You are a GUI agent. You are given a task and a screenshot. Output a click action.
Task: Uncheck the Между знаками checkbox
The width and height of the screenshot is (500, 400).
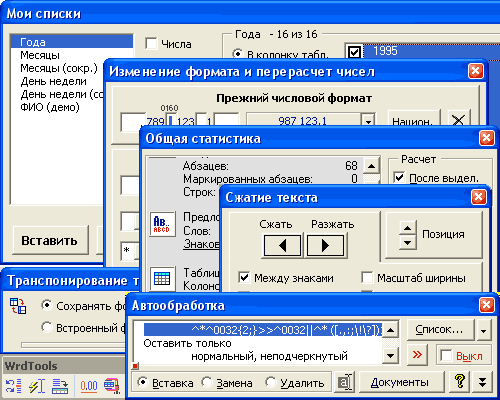[244, 278]
